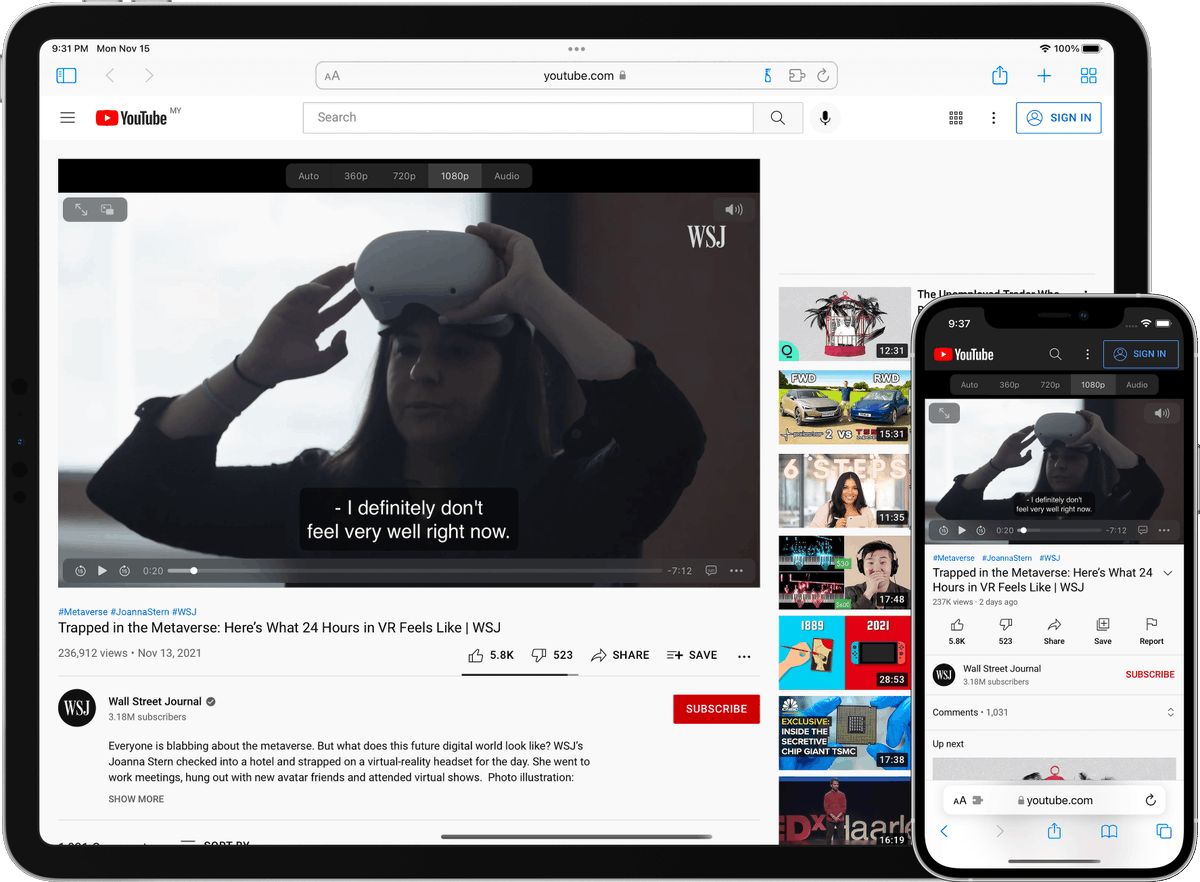Image resolution: width=1200 pixels, height=882 pixels.
Task: Tap SUBSCRIBE on the iPhone
Action: tap(1150, 674)
